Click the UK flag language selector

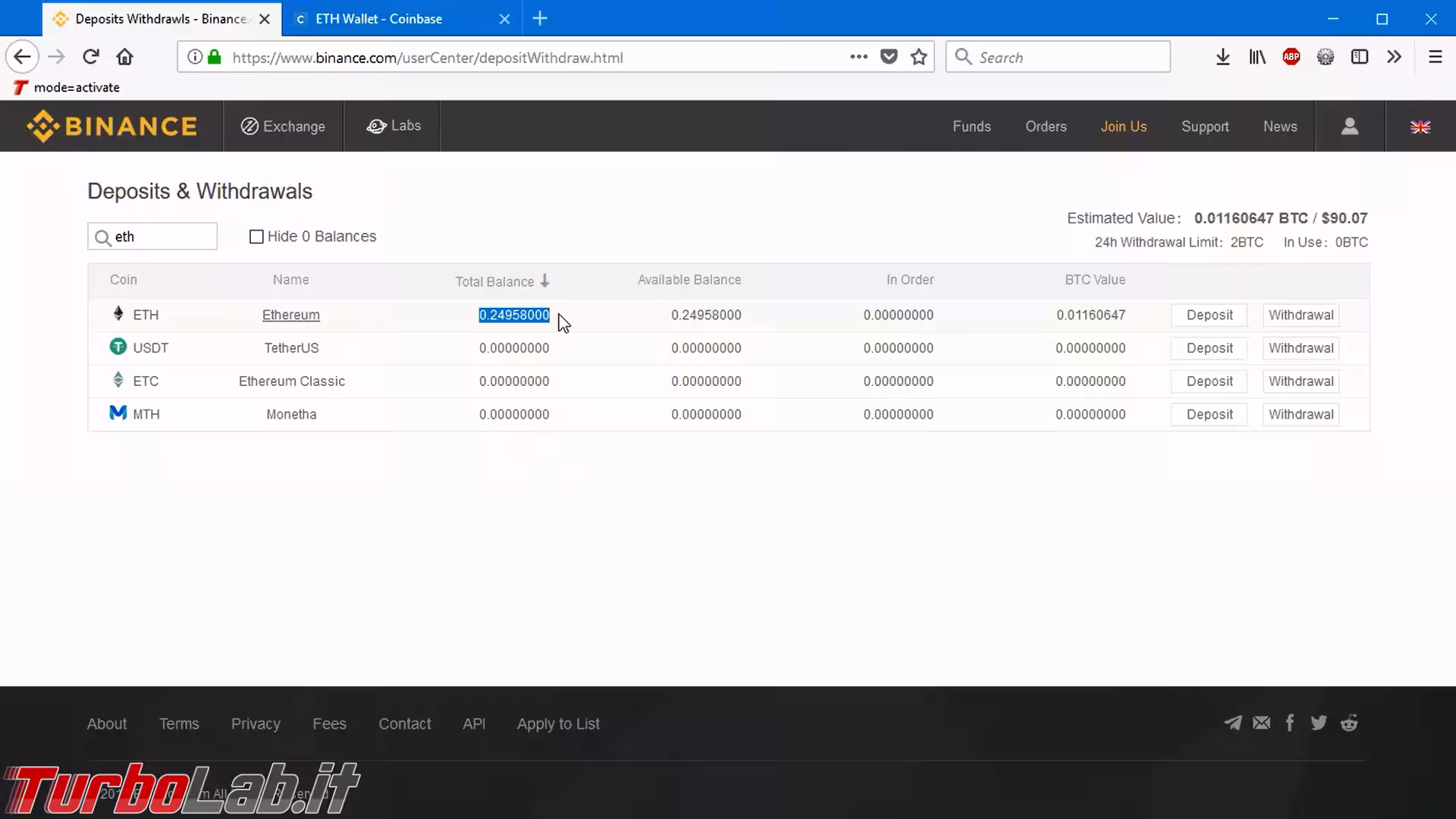(x=1420, y=127)
